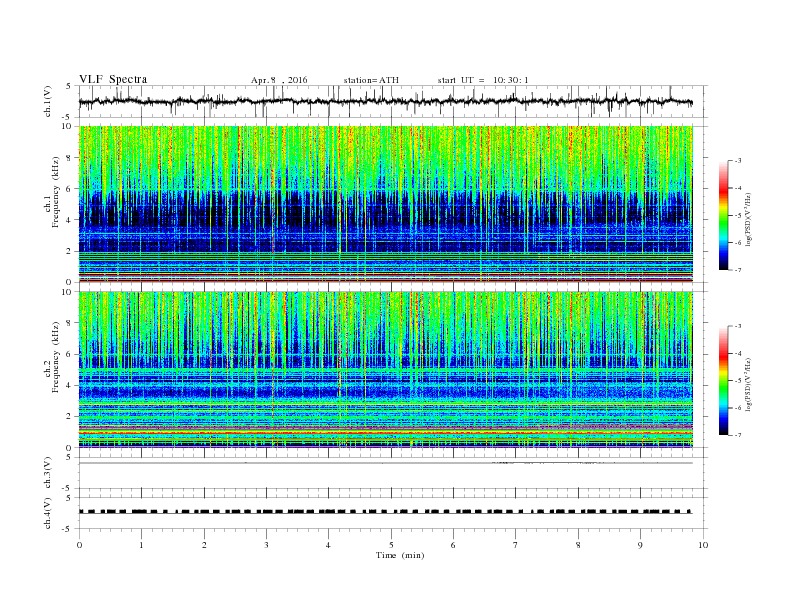Click the time axis tick label "2"
Viewport: 792px width, 612px height.
204,545
